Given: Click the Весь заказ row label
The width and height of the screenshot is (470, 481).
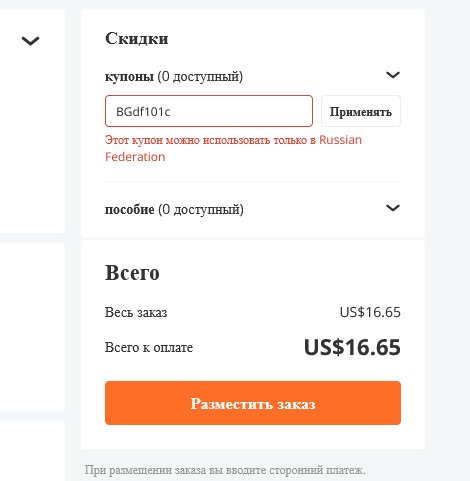Looking at the screenshot, I should click(136, 312).
